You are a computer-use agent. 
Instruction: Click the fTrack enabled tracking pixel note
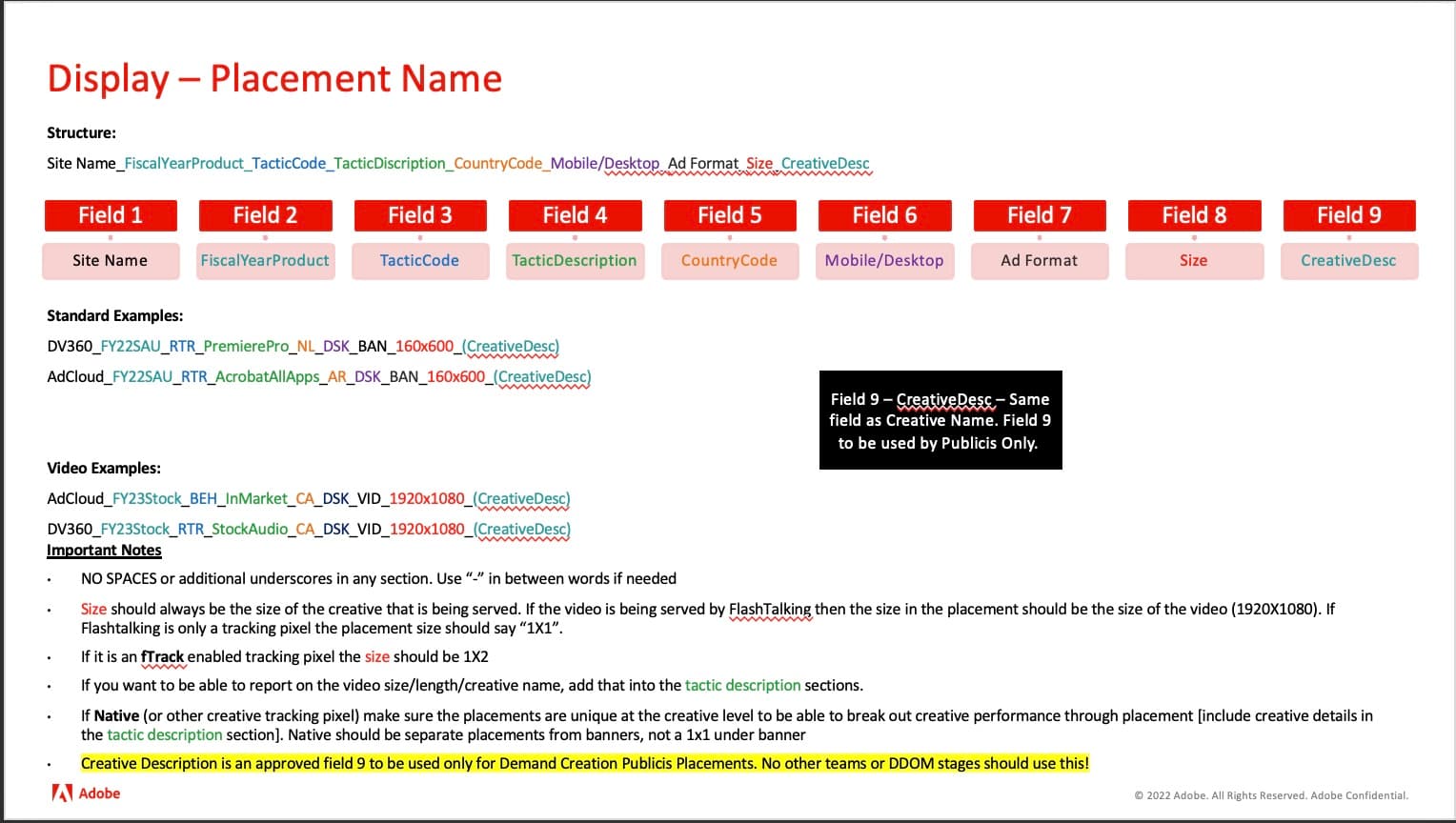(x=285, y=656)
